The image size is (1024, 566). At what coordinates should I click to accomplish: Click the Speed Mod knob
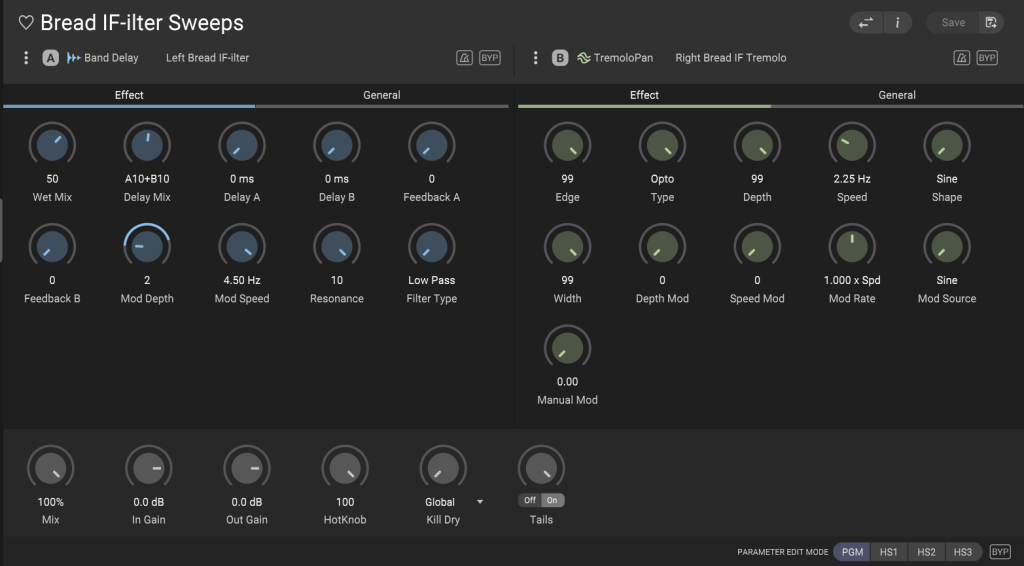[757, 247]
